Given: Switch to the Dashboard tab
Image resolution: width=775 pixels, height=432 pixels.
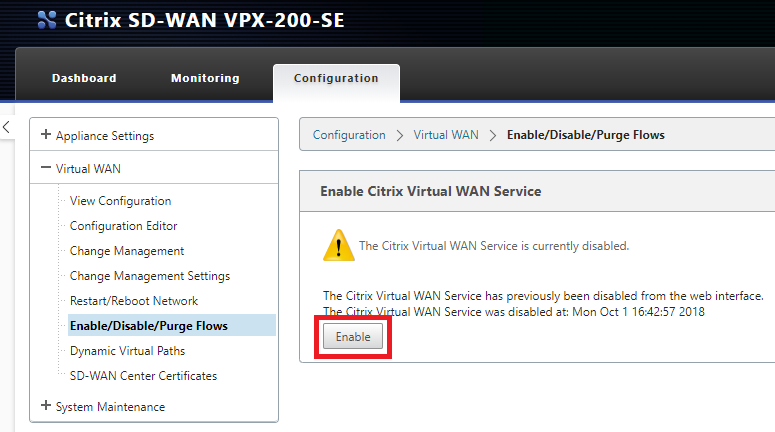Looking at the screenshot, I should click(x=84, y=78).
